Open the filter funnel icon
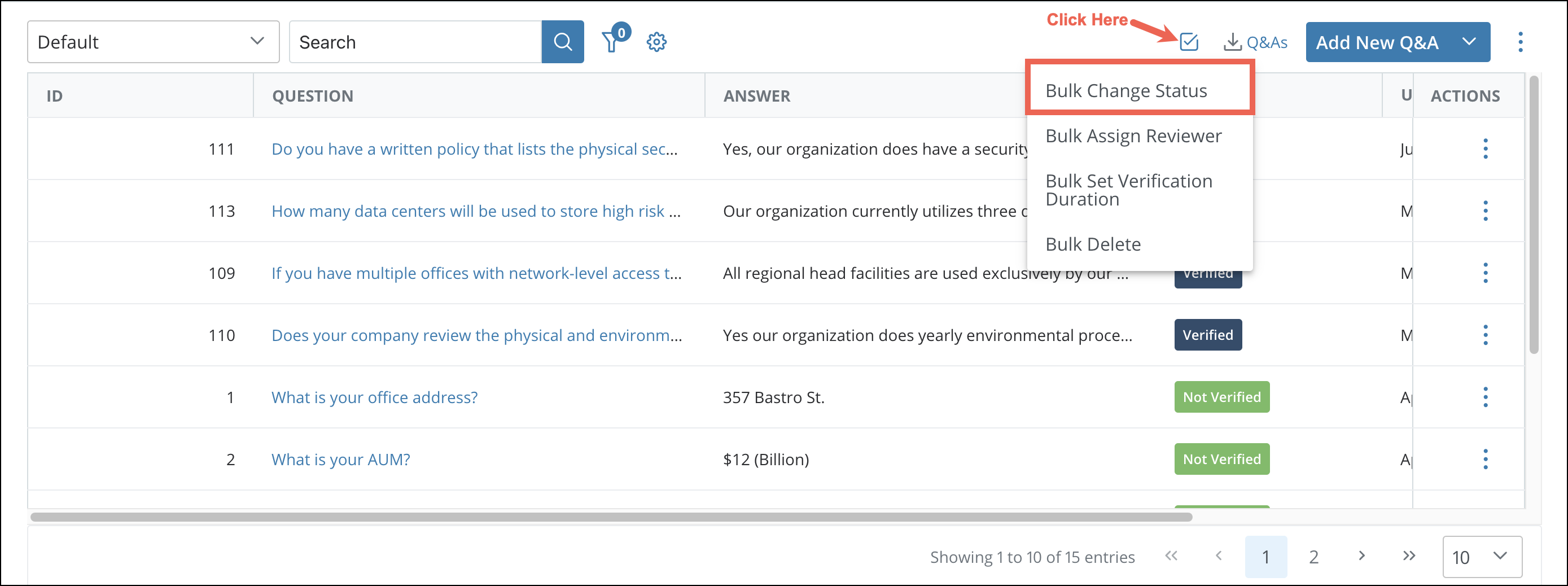The height and width of the screenshot is (586, 1568). coord(611,42)
